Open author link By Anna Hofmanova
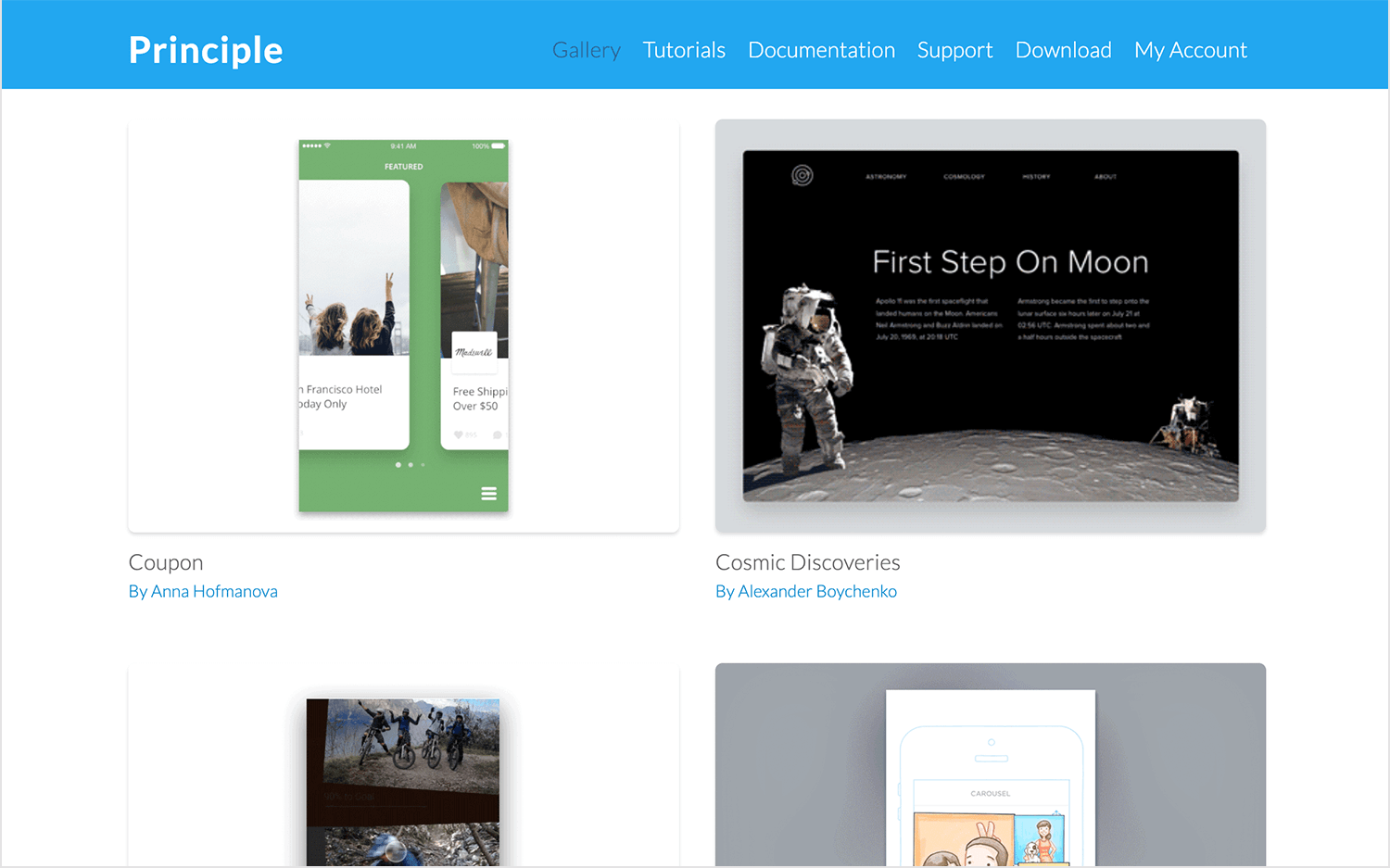The width and height of the screenshot is (1390, 868). coord(203,591)
